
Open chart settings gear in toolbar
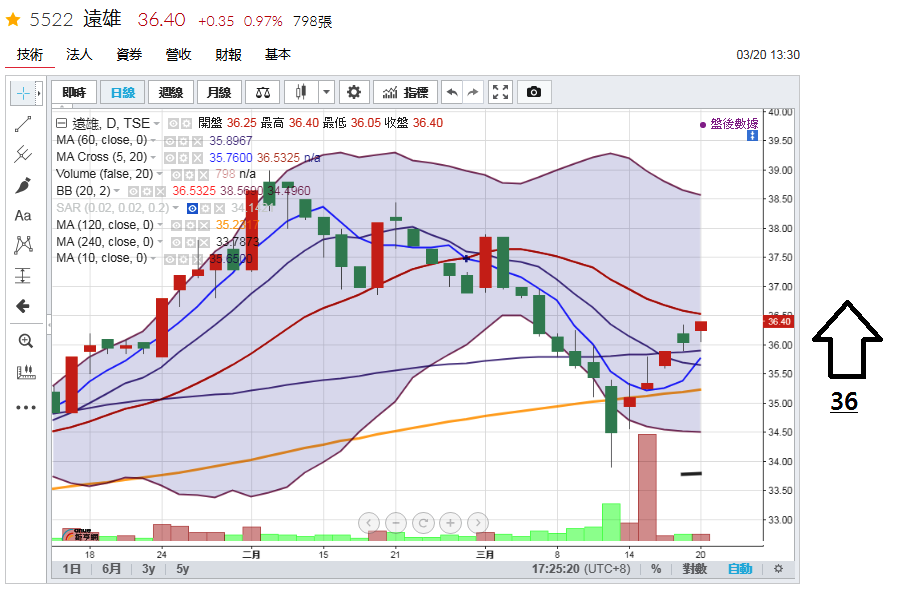[354, 92]
